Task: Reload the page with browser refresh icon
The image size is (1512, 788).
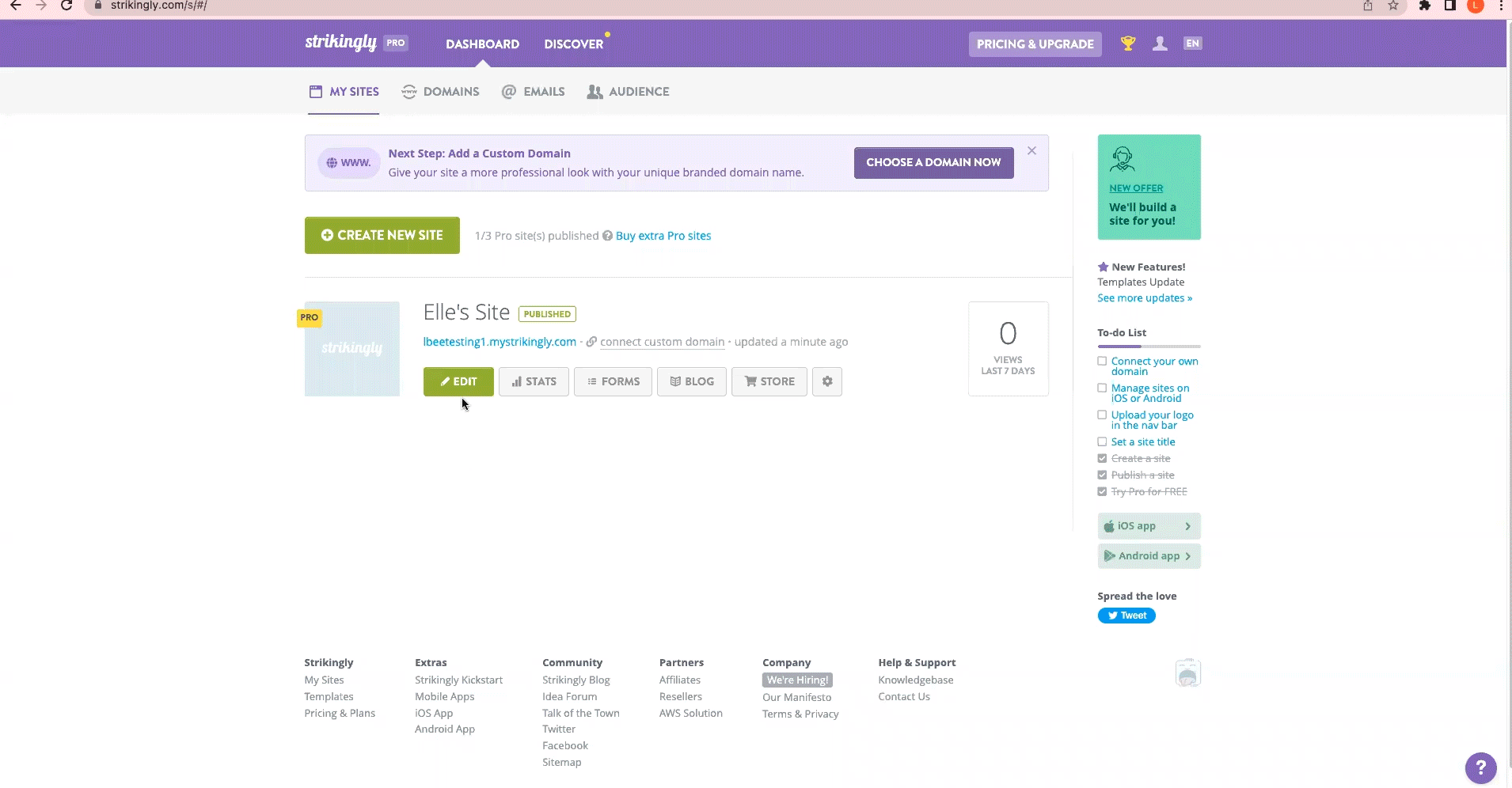Action: (67, 6)
